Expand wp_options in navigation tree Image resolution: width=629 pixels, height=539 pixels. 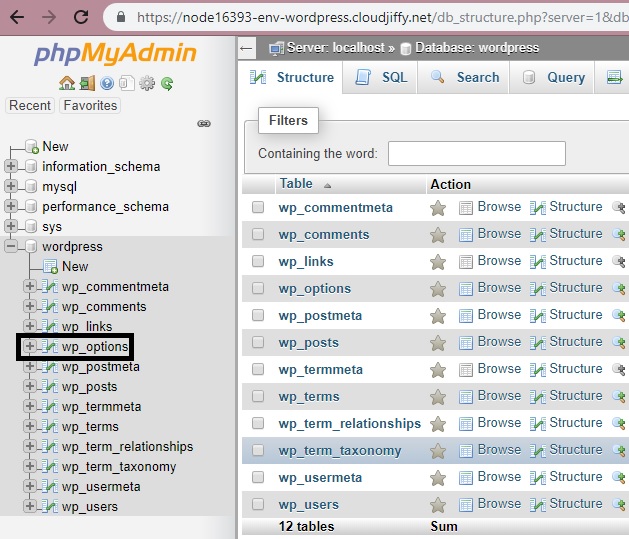tap(29, 346)
